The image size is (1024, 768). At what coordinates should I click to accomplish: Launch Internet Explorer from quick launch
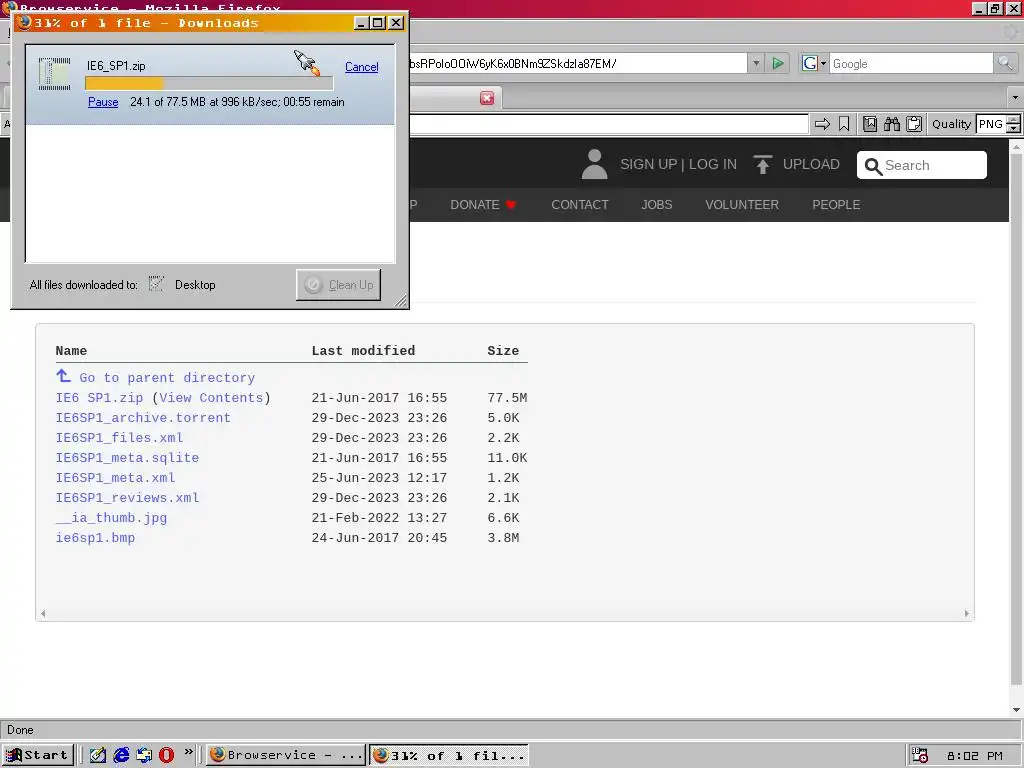pos(121,756)
